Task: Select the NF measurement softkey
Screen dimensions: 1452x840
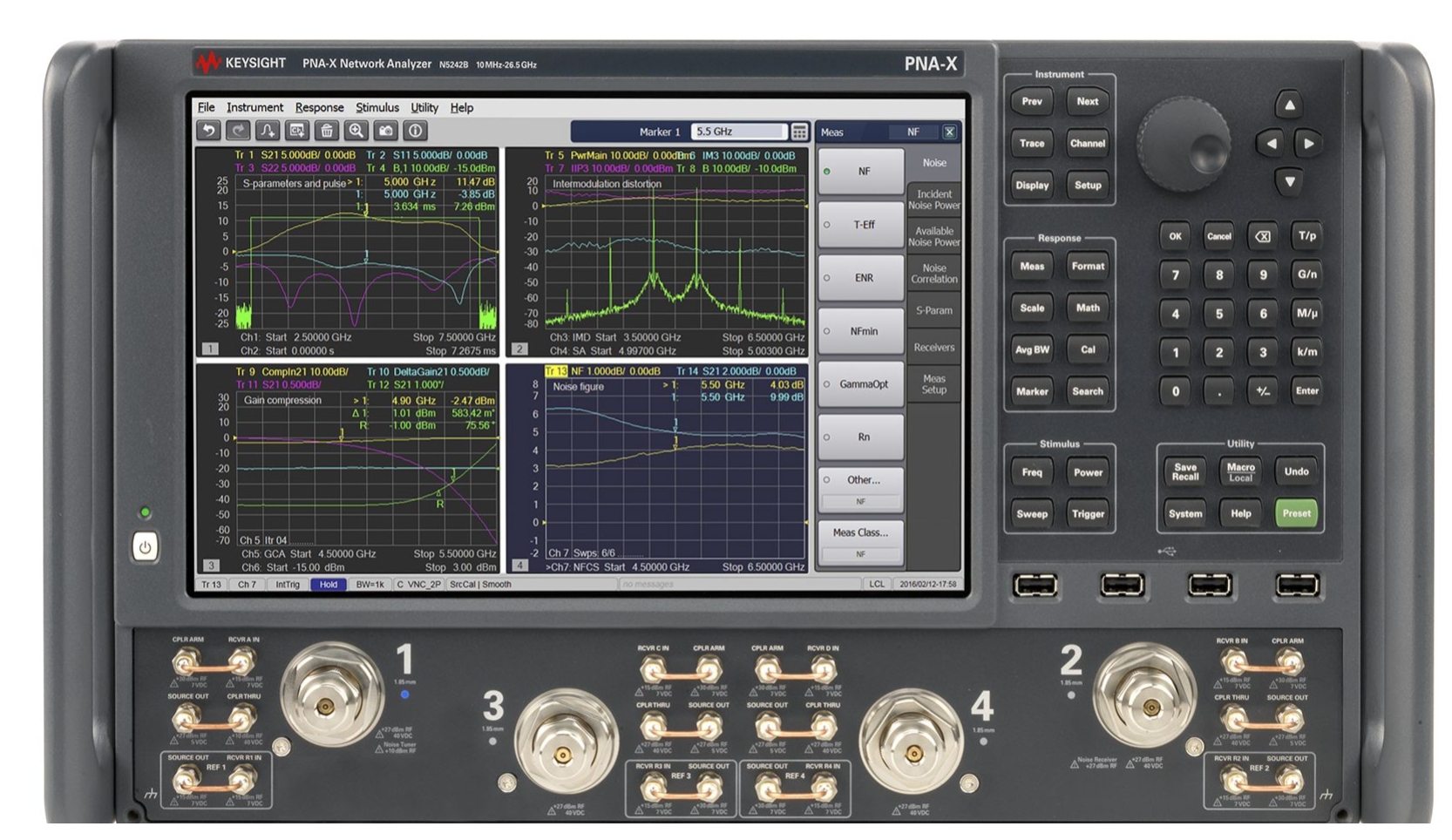Action: point(860,172)
